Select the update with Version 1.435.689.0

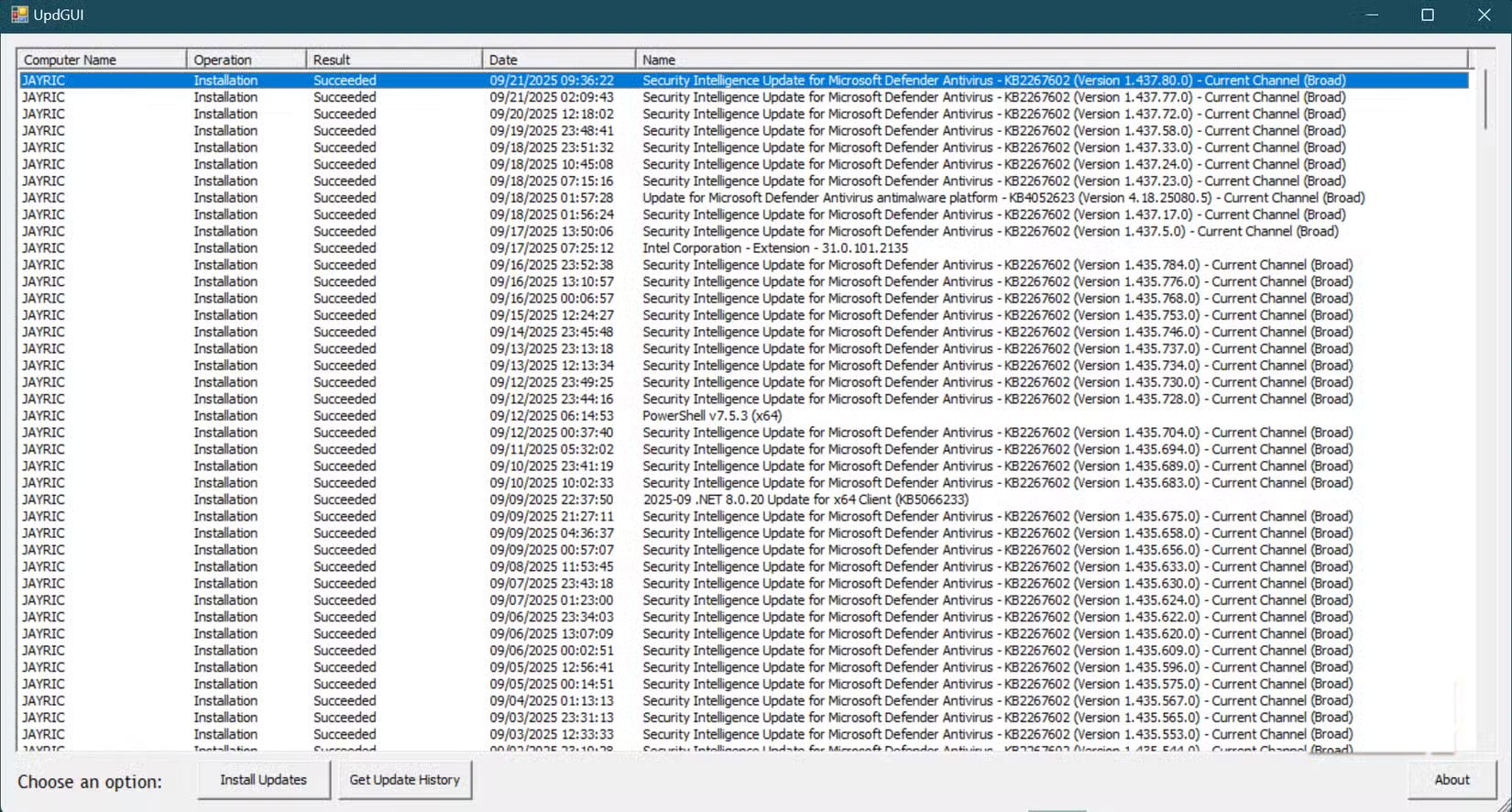(x=743, y=466)
